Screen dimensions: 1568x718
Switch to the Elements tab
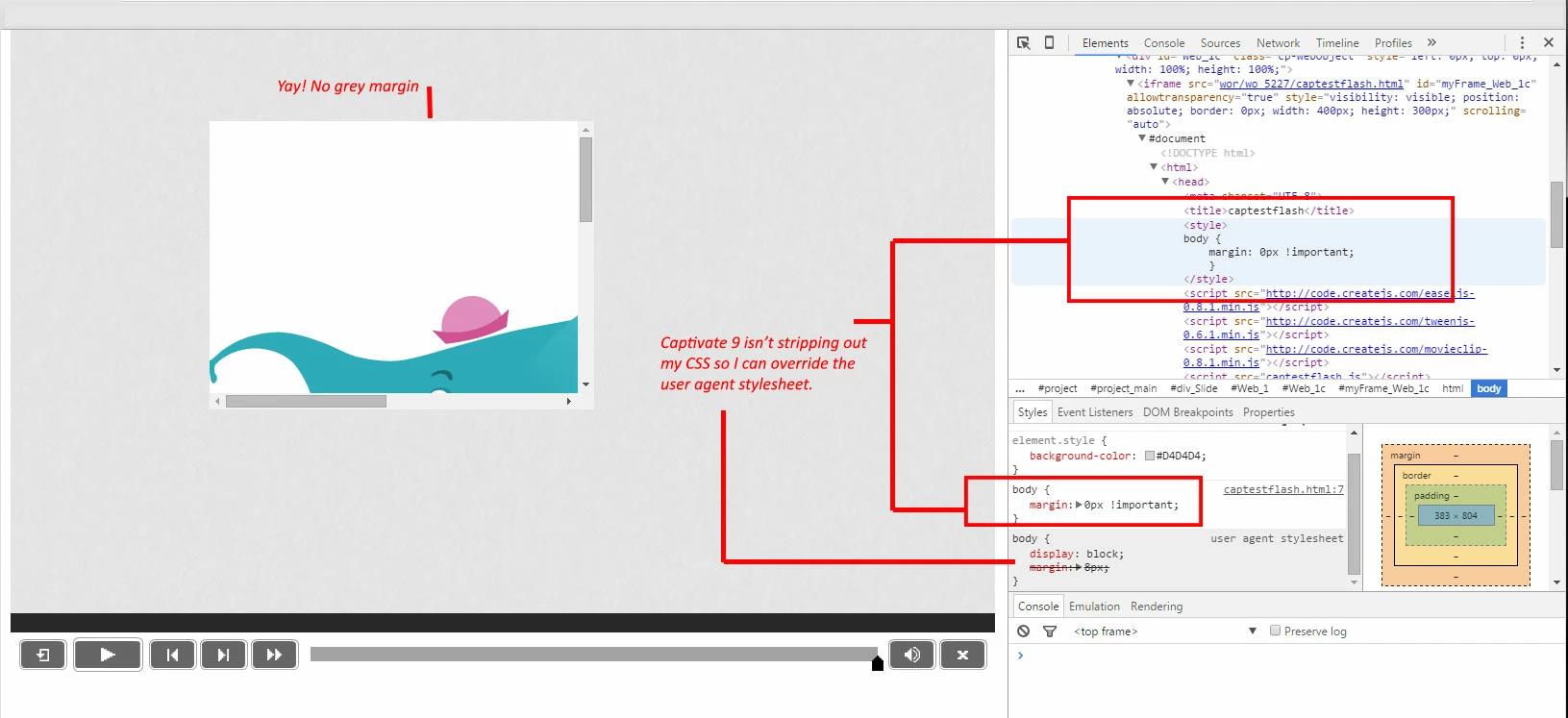[1105, 43]
